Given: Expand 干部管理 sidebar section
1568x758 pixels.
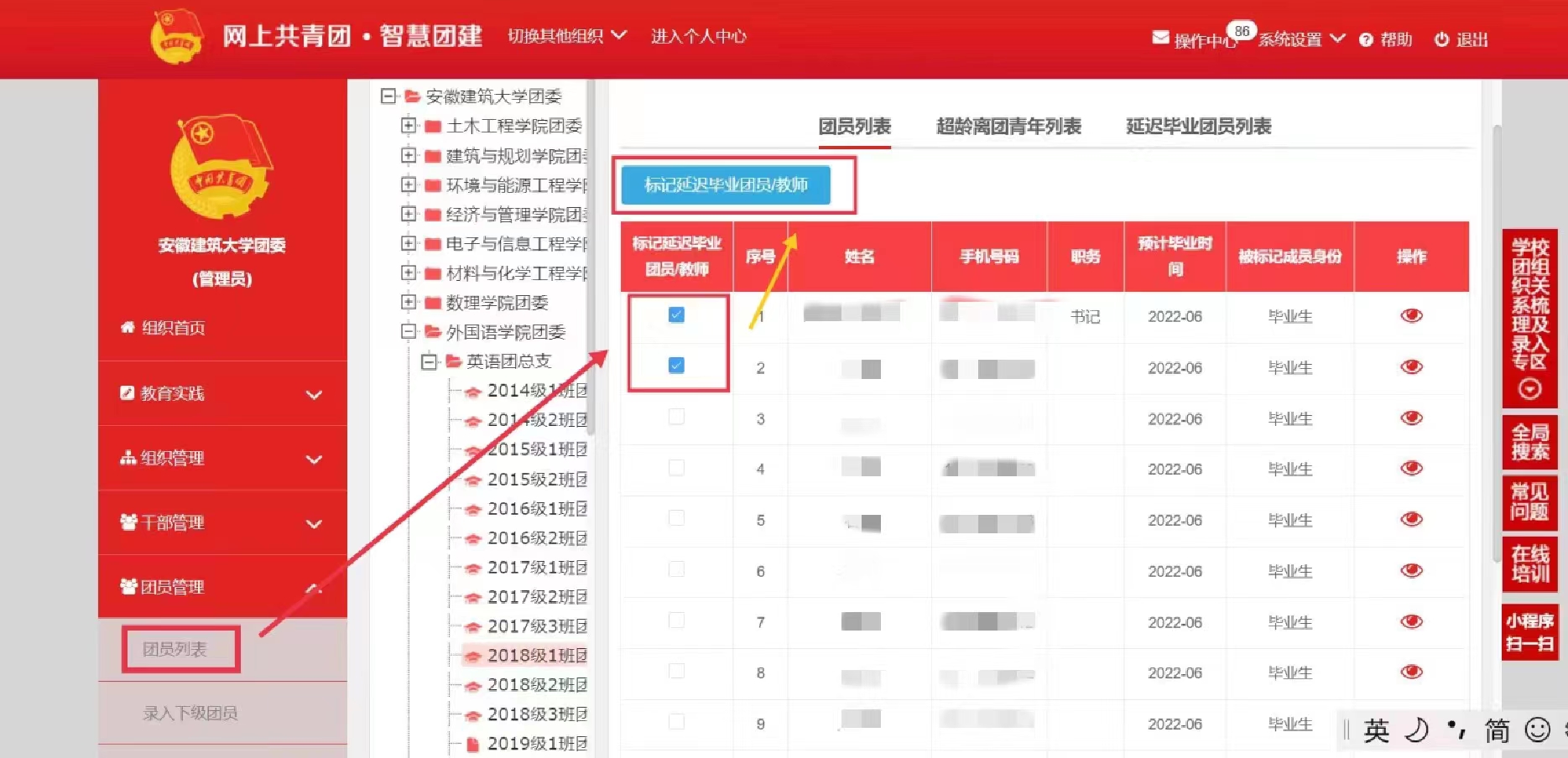Looking at the screenshot, I should 222,522.
